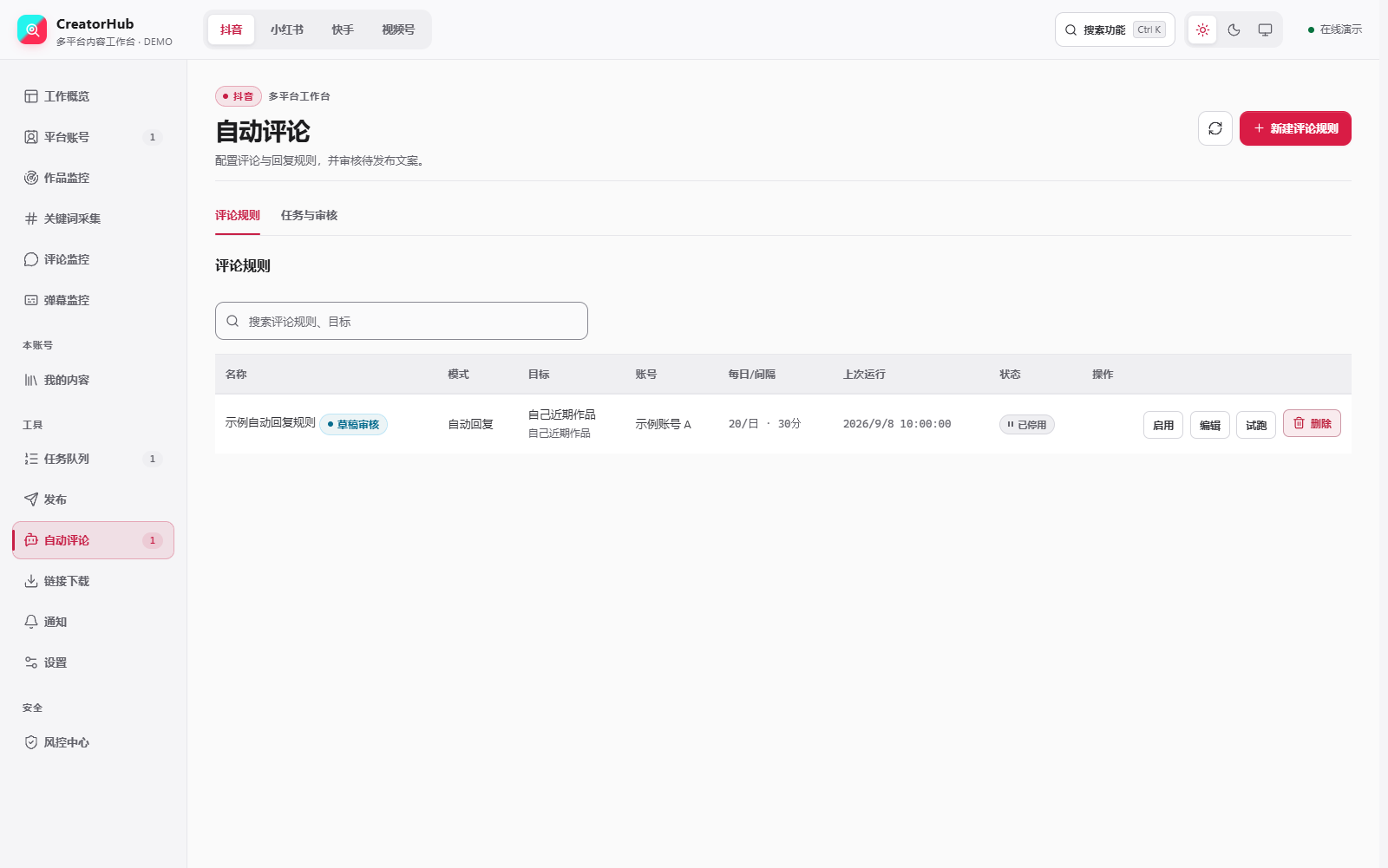Open 关键词采集 hashtag item
This screenshot has width=1388, height=868.
[93, 219]
